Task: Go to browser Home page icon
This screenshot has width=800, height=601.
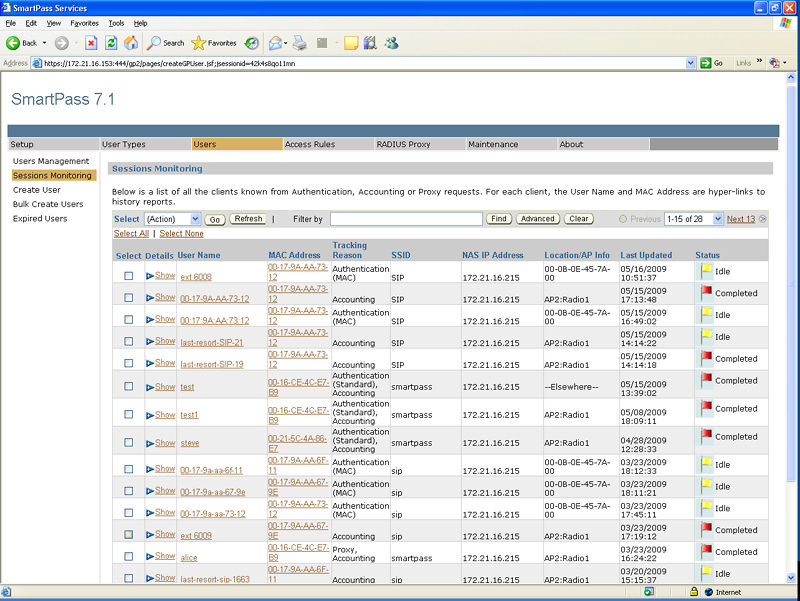Action: pos(131,43)
